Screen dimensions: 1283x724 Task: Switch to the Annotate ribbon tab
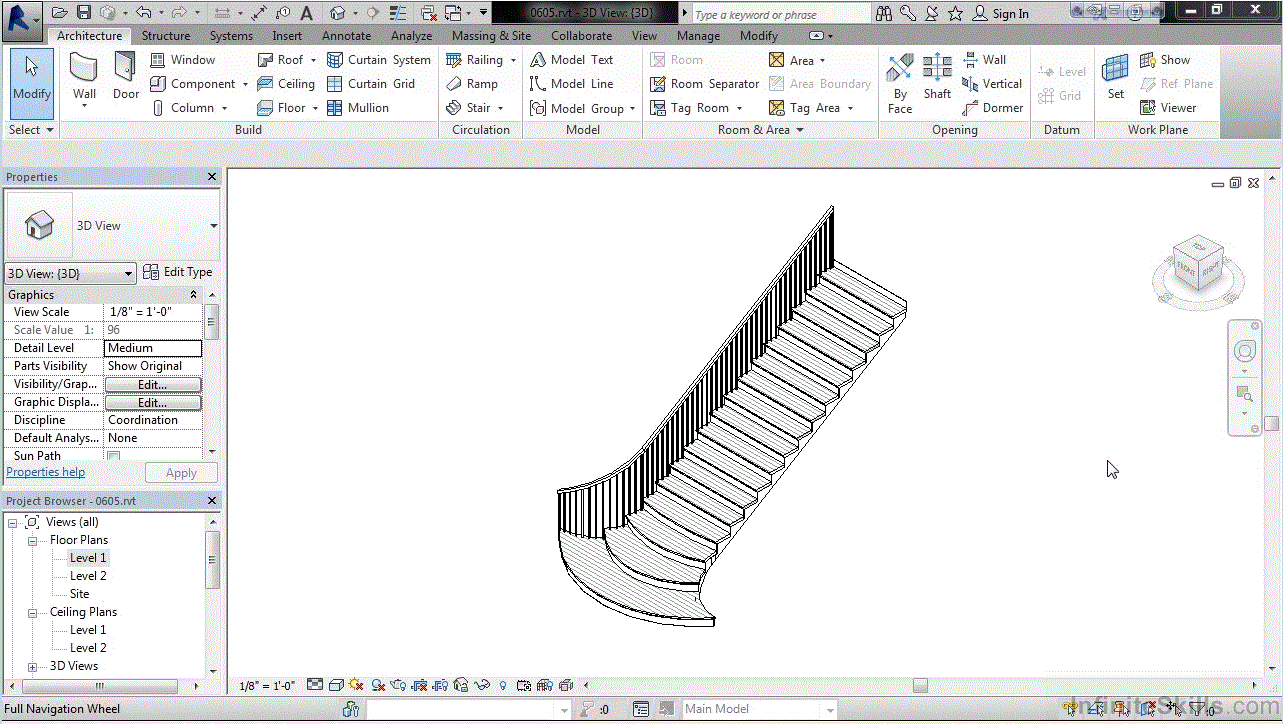point(346,35)
